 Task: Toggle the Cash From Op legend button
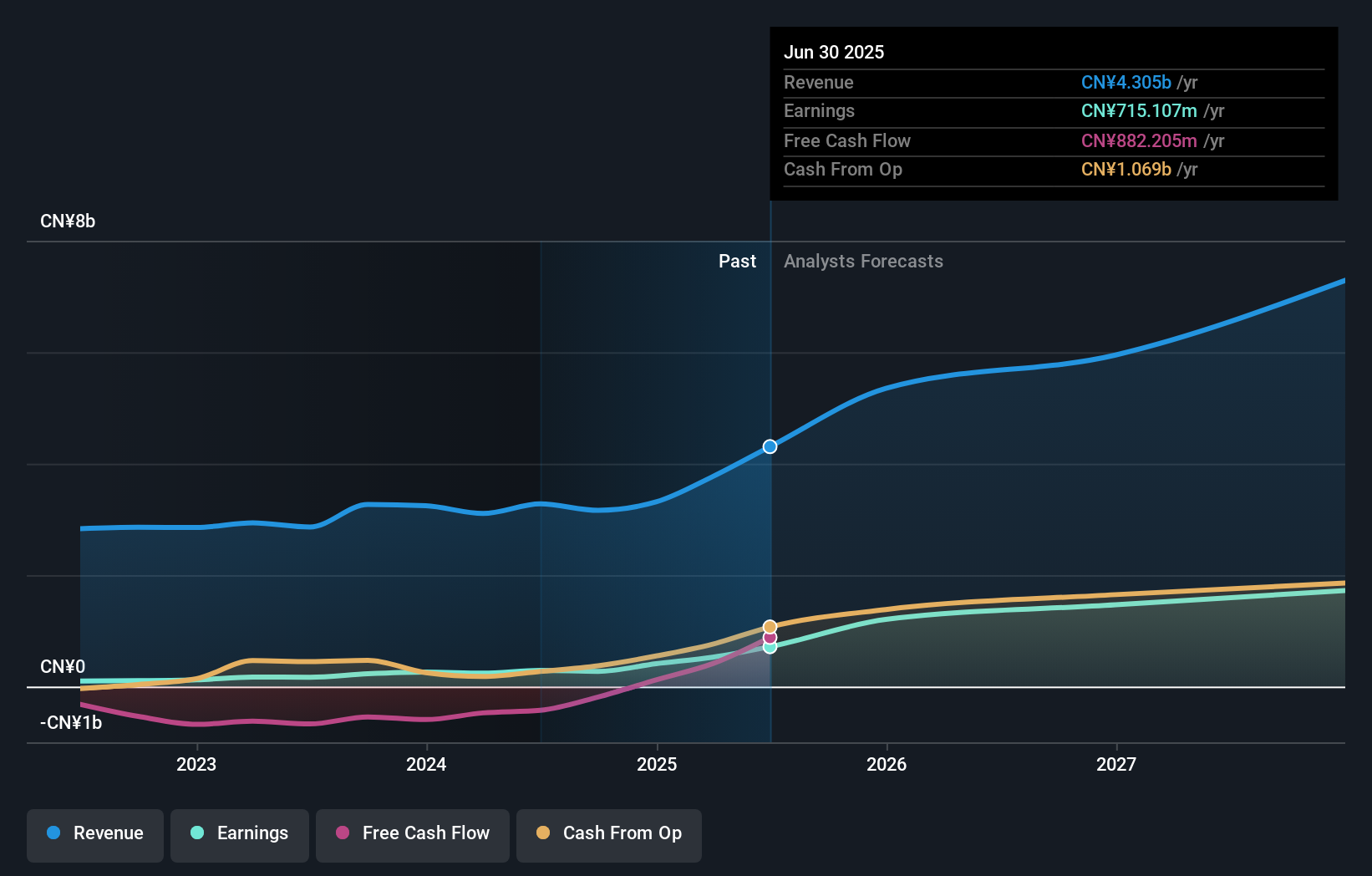click(609, 834)
